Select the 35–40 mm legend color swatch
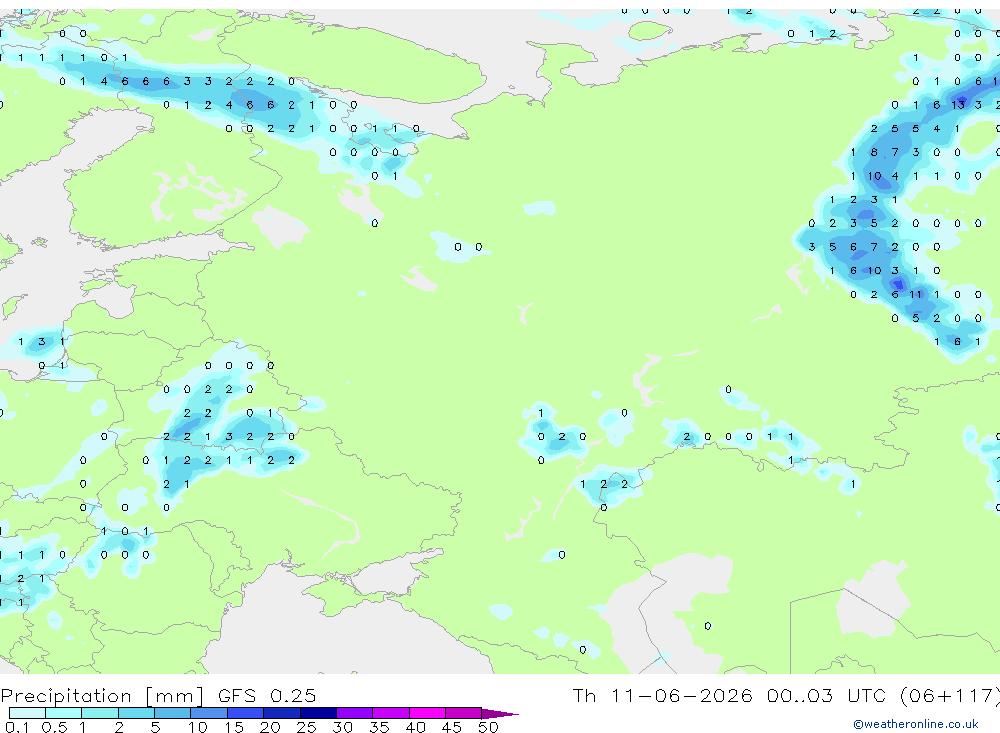1000x733 pixels. 390,713
